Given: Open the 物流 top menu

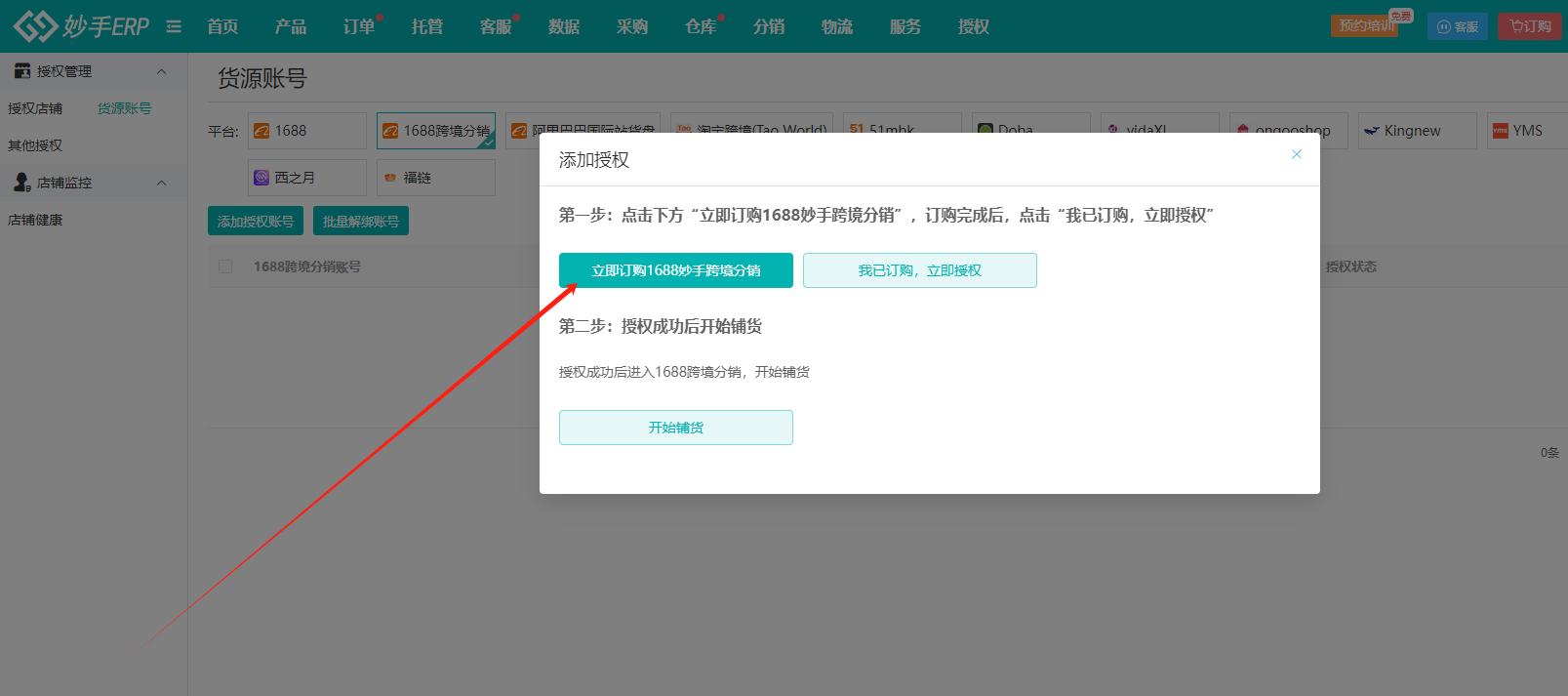Looking at the screenshot, I should 837,26.
